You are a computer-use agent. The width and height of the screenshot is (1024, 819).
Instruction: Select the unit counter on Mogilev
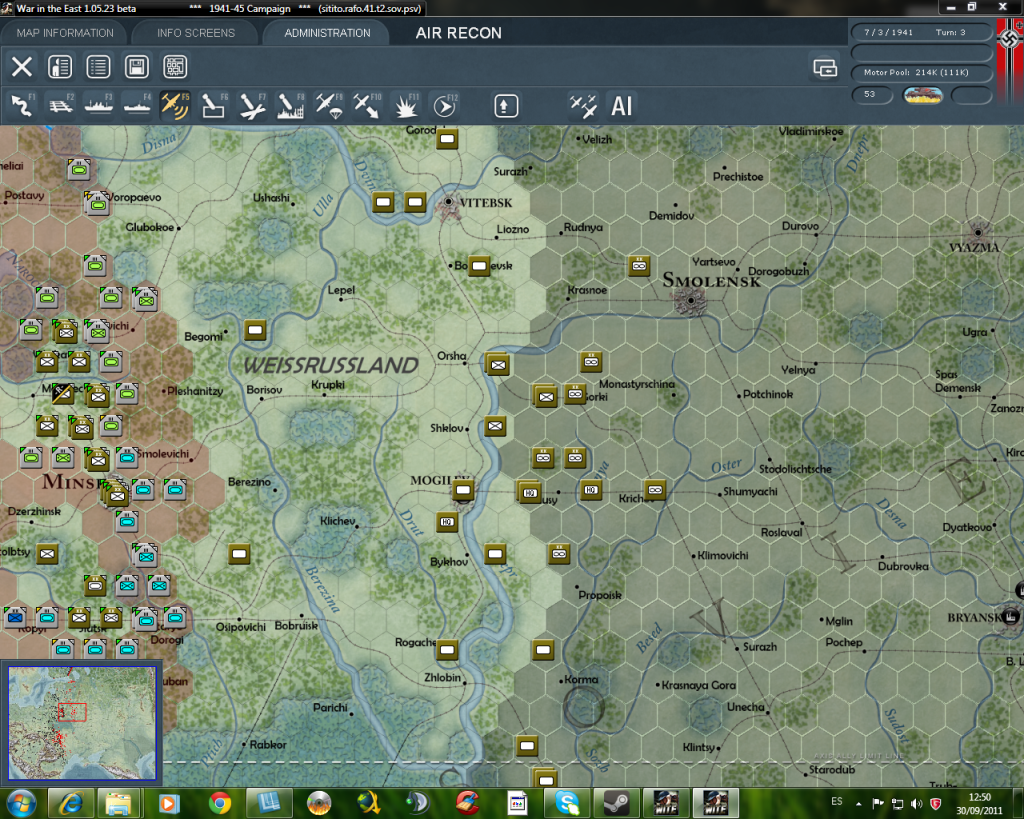coord(463,490)
